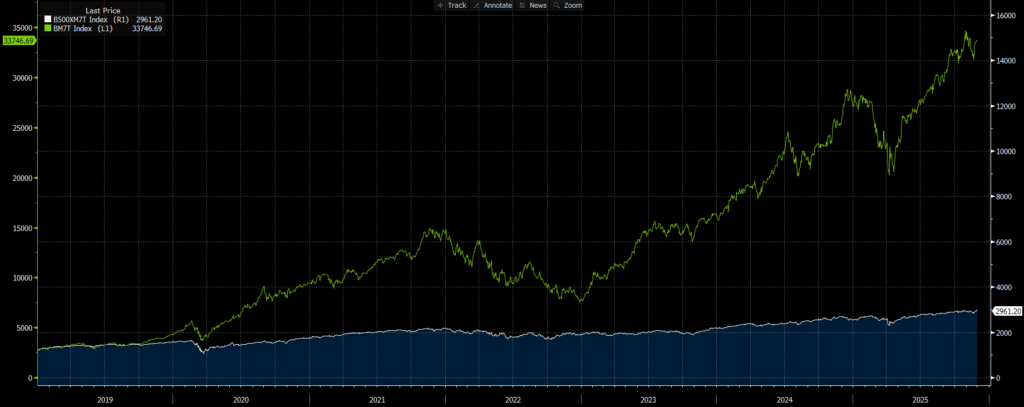The image size is (1024, 407).
Task: Show News on the chart
Action: [533, 5]
